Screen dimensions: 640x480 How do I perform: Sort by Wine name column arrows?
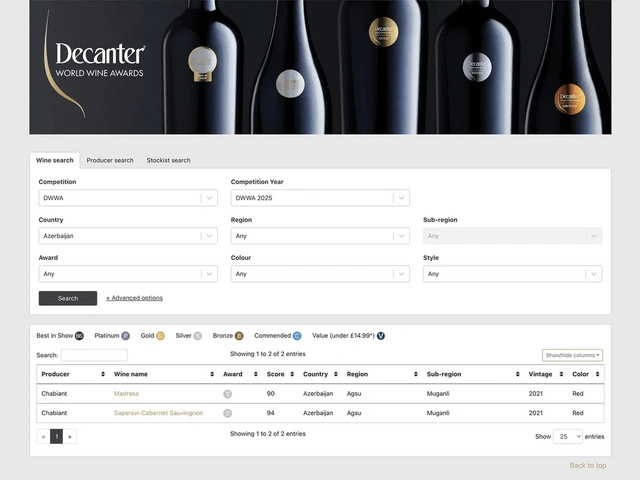pyautogui.click(x=212, y=374)
